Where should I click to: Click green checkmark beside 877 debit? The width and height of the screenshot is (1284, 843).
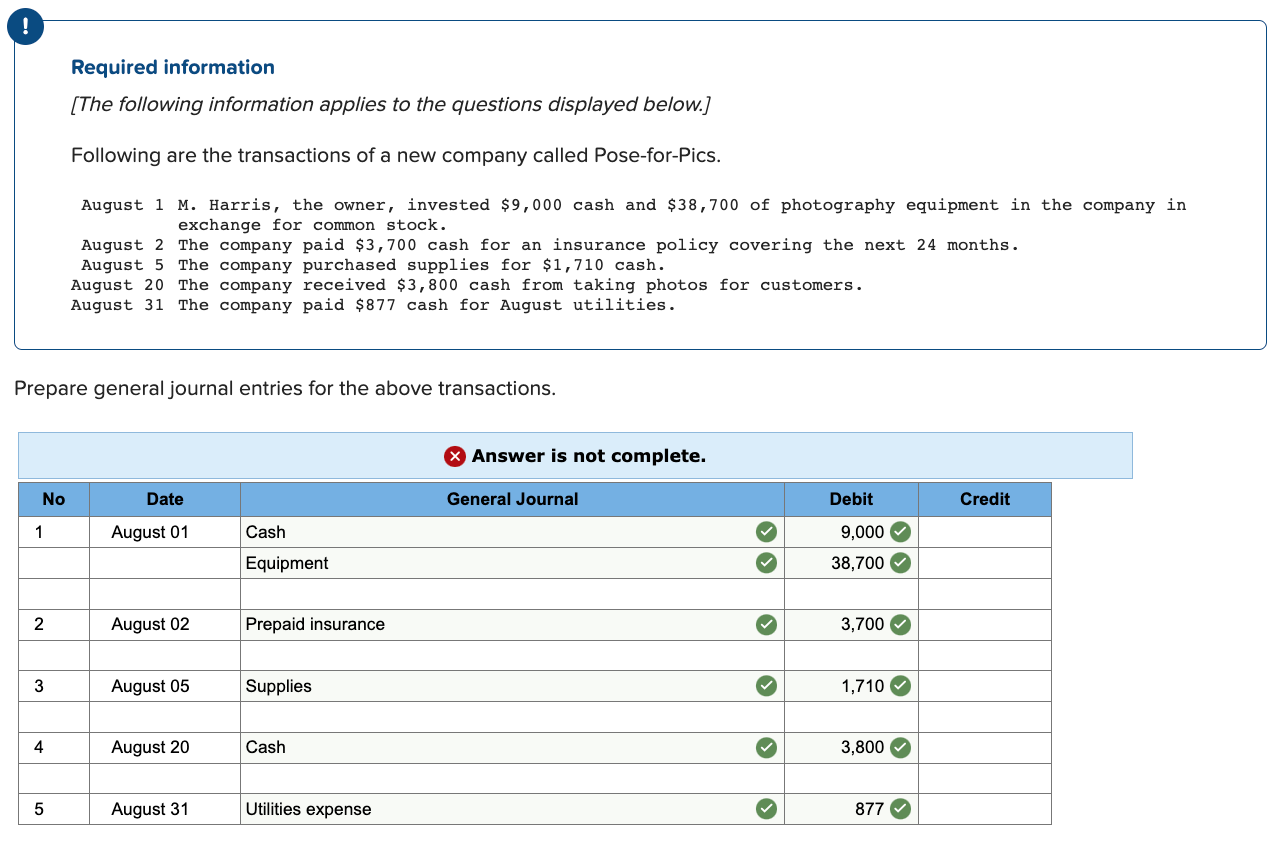click(901, 809)
